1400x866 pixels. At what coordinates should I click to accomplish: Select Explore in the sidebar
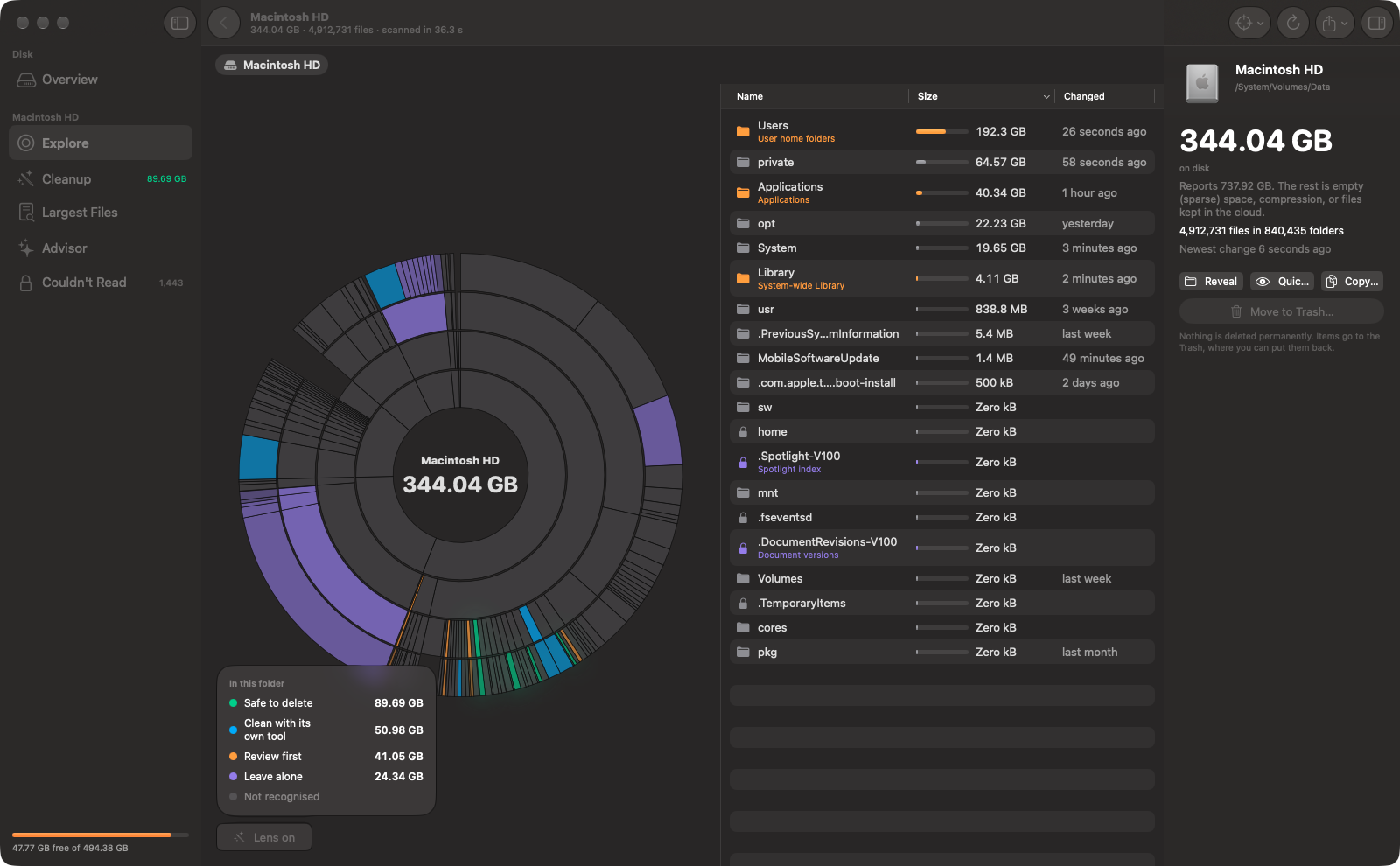point(101,143)
